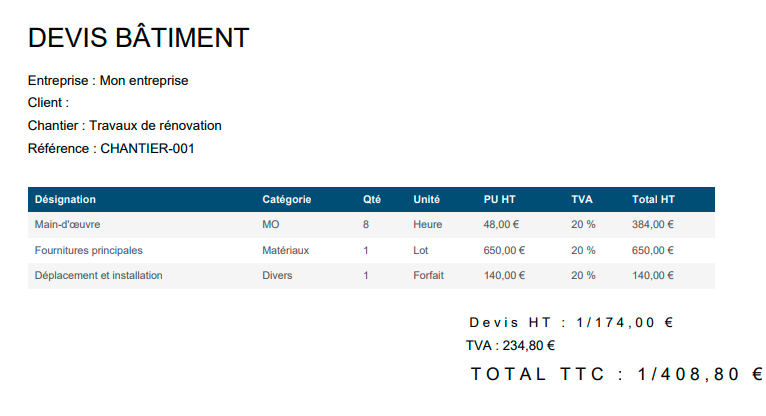
Task: Select the Fournitures principales cell
Action: (88, 250)
